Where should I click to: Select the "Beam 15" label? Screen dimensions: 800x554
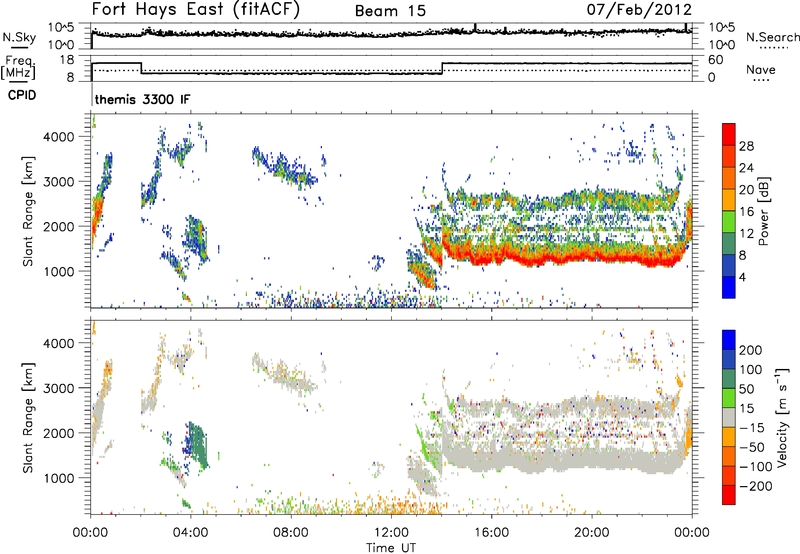pyautogui.click(x=390, y=11)
